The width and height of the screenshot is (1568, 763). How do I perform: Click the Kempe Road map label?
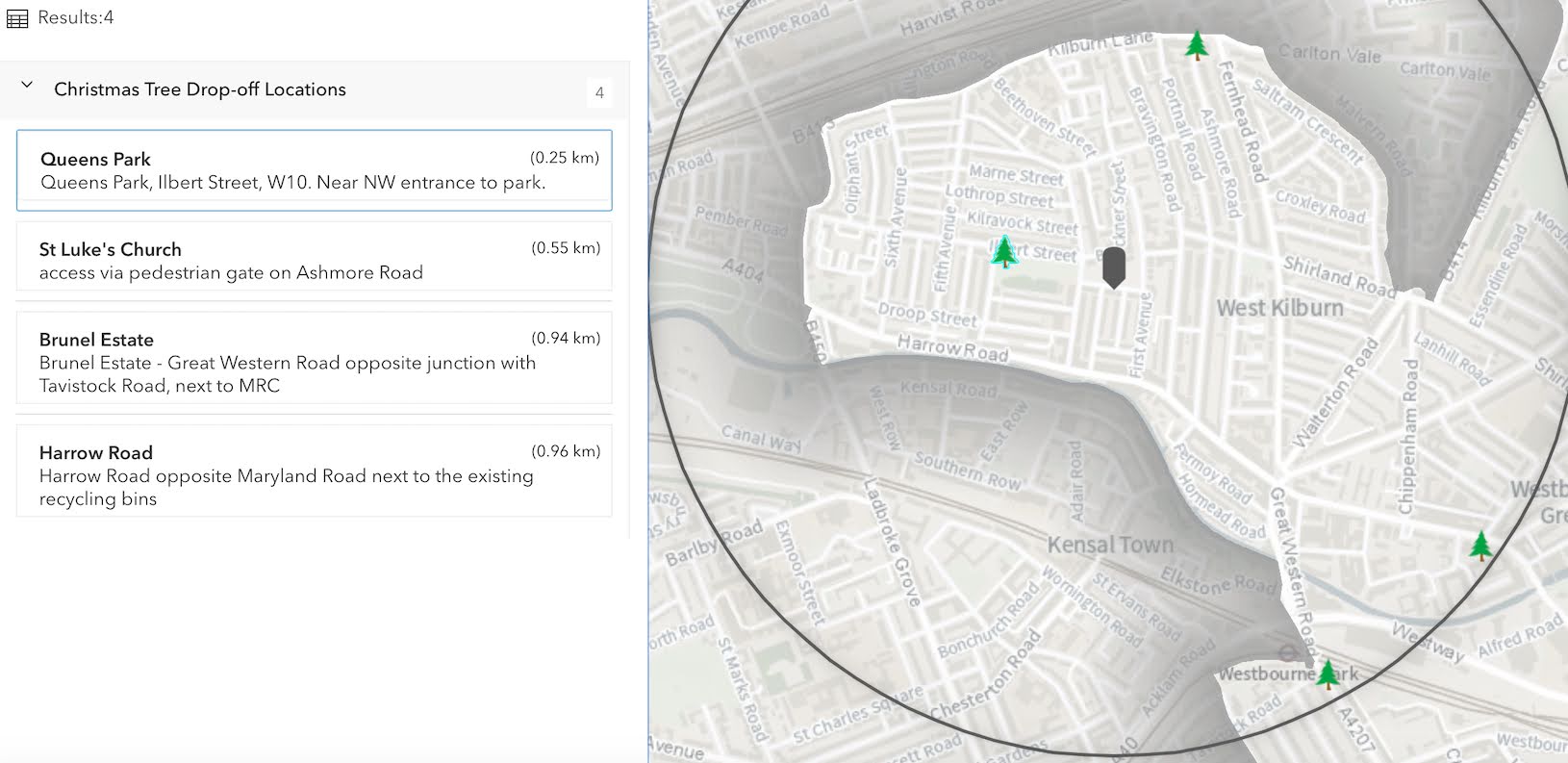click(781, 27)
